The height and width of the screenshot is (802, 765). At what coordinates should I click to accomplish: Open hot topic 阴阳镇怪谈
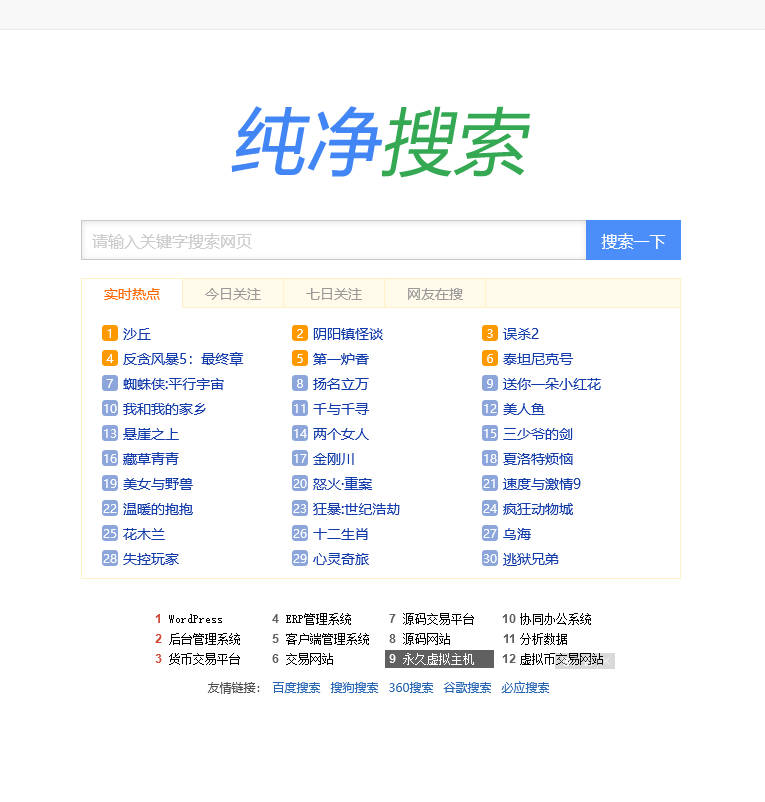[348, 334]
